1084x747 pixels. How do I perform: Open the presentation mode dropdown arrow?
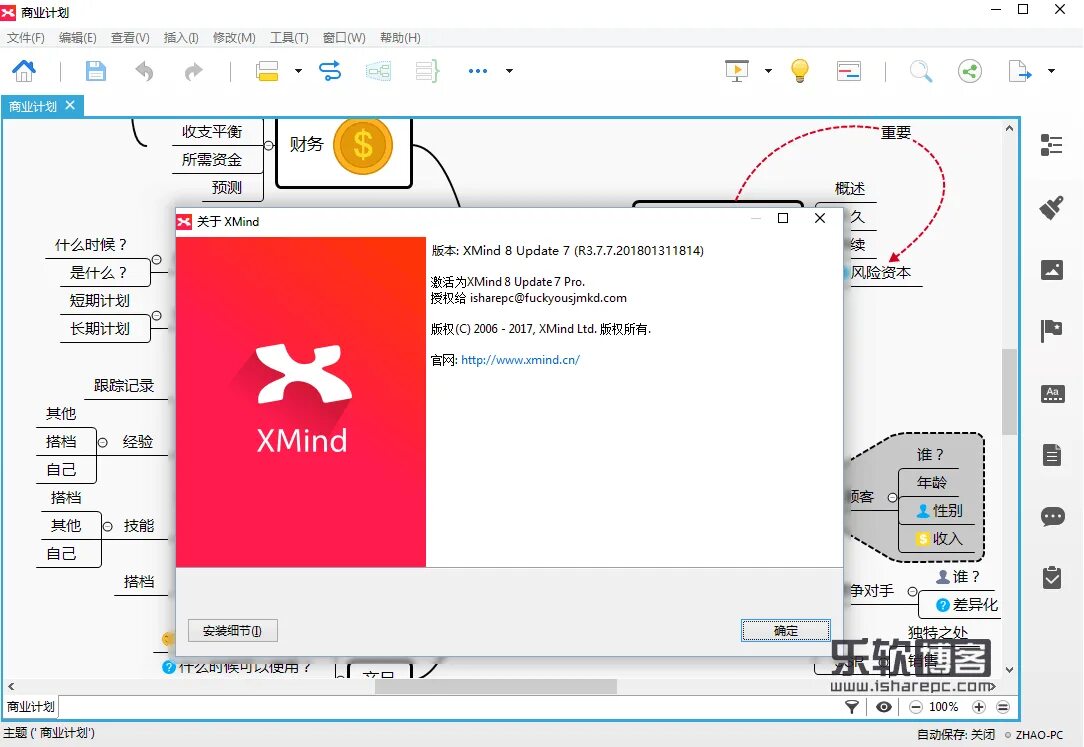(x=768, y=70)
